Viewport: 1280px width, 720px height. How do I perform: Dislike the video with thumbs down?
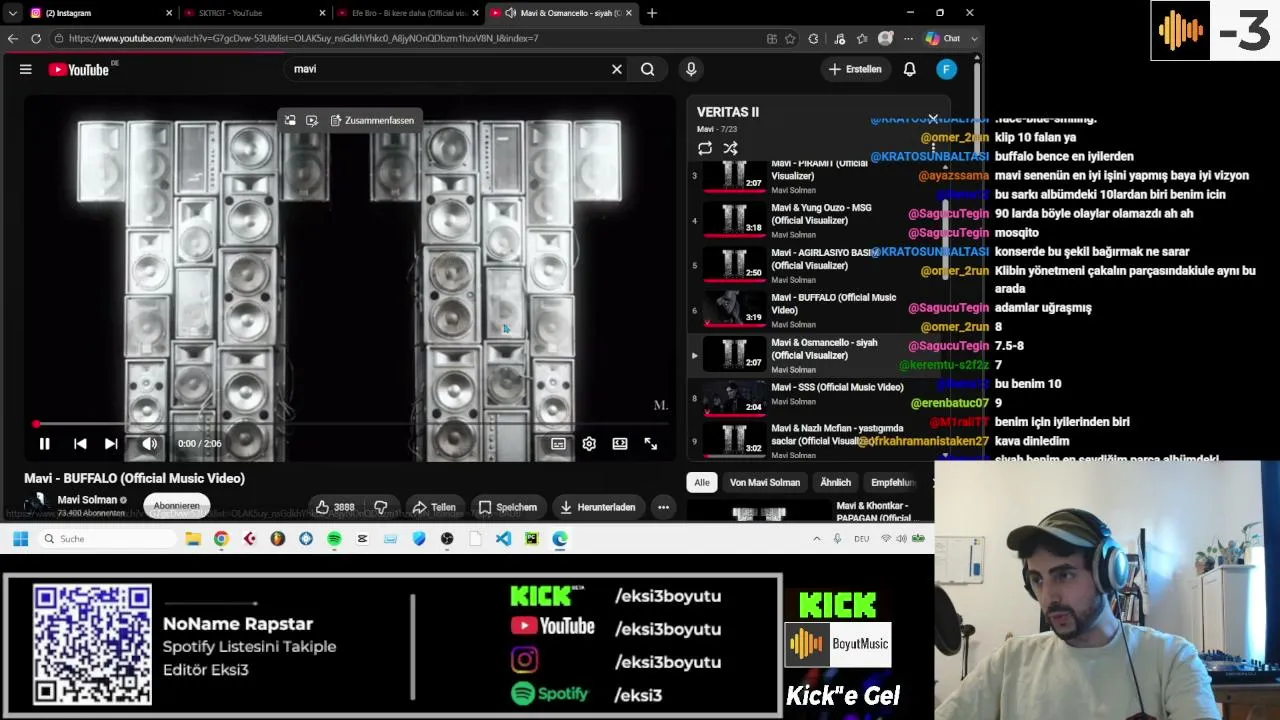(381, 507)
